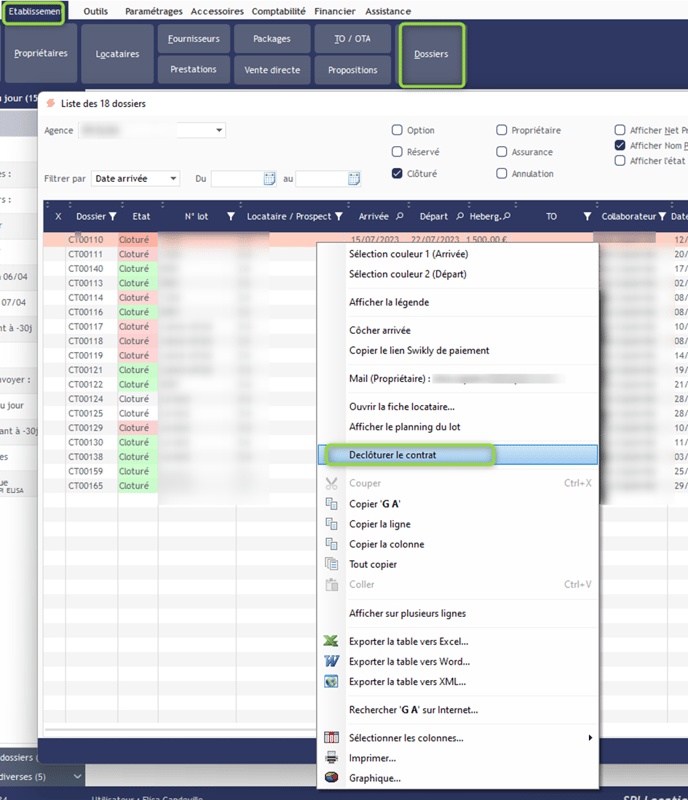The width and height of the screenshot is (688, 800).
Task: Open the TO / OTA button
Action: tap(353, 39)
